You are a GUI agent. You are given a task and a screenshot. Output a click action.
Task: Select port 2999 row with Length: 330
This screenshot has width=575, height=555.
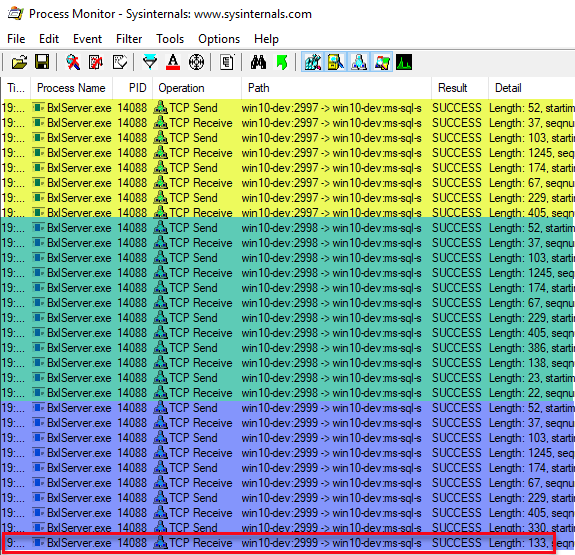click(x=288, y=528)
